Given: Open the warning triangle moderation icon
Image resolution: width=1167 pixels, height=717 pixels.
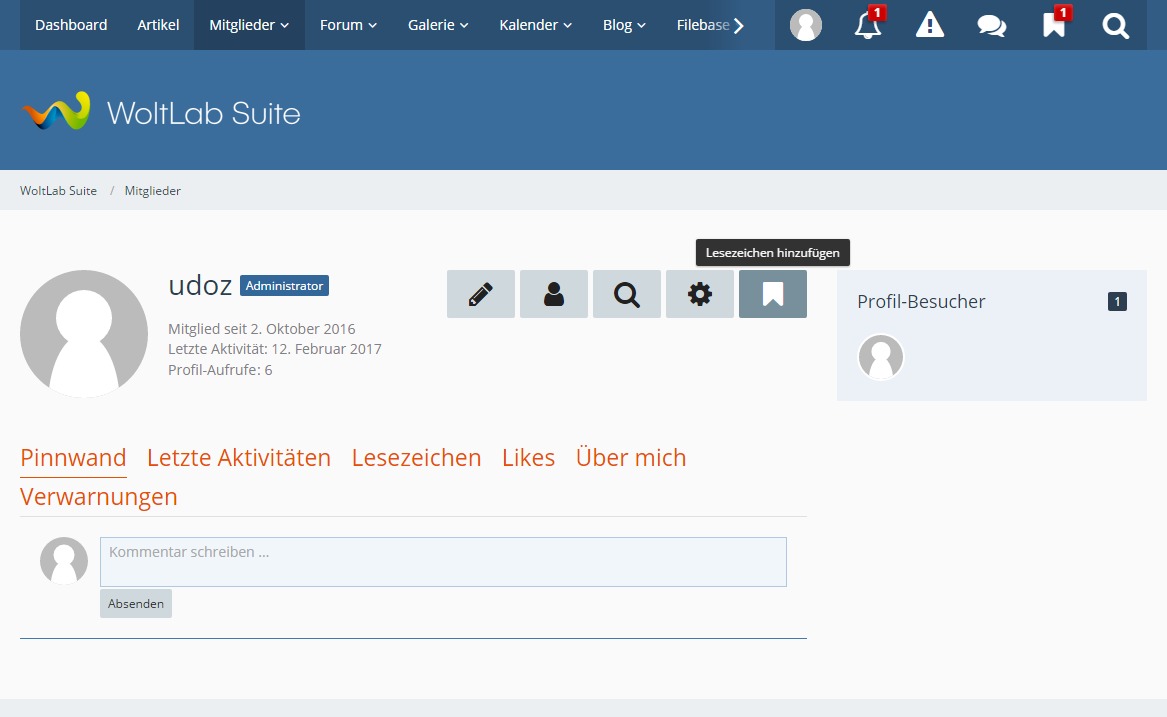Looking at the screenshot, I should 930,26.
